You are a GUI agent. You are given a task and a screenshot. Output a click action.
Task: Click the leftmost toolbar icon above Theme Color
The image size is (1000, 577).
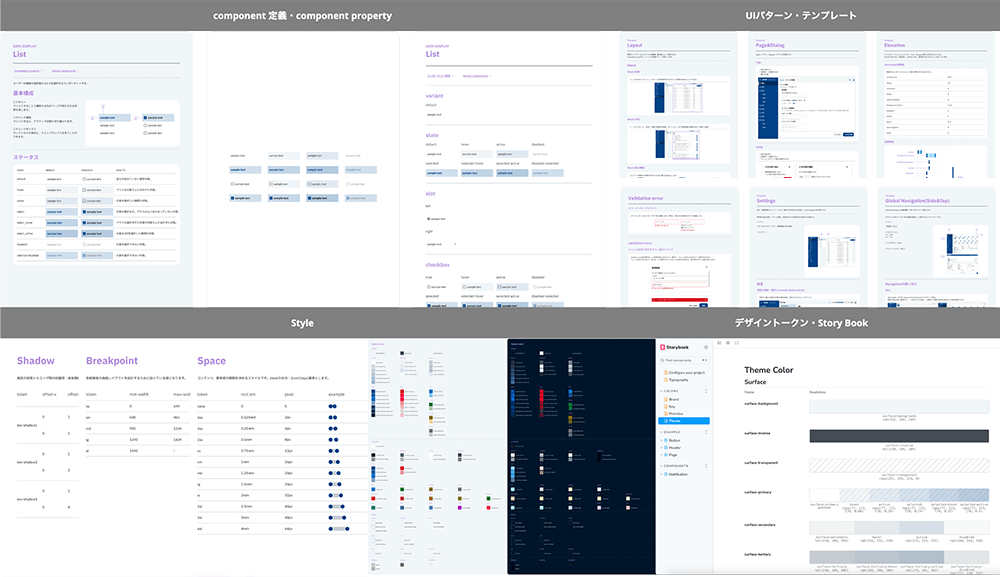tap(719, 343)
